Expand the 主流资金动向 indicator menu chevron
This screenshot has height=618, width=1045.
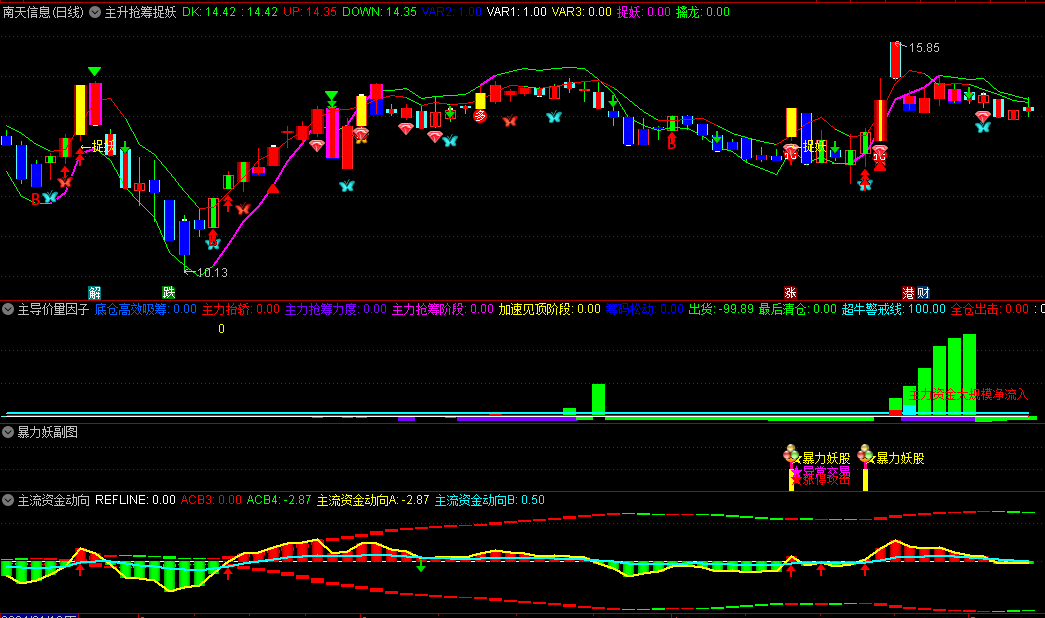(x=8, y=500)
